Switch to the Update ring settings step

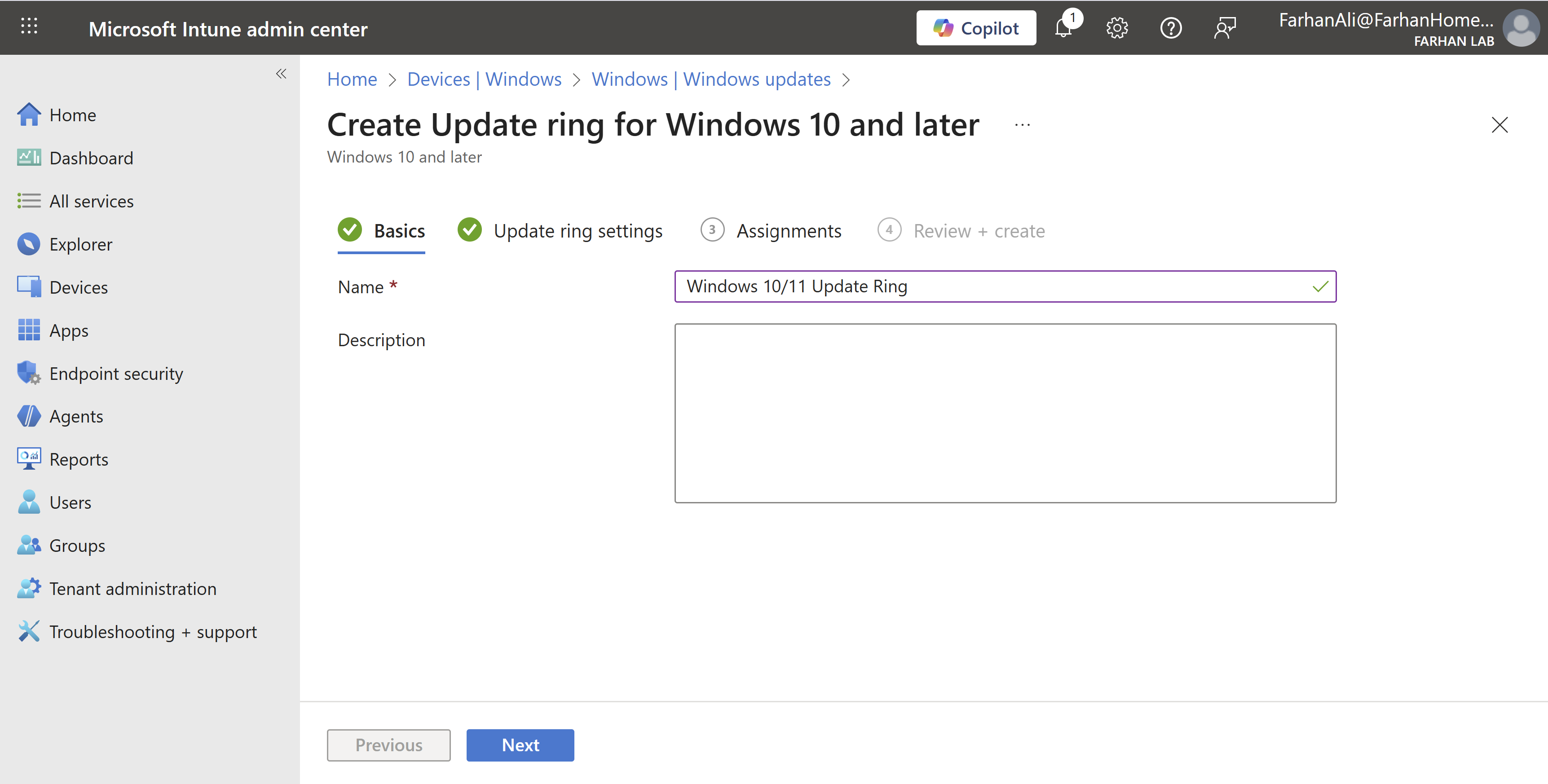(x=577, y=231)
